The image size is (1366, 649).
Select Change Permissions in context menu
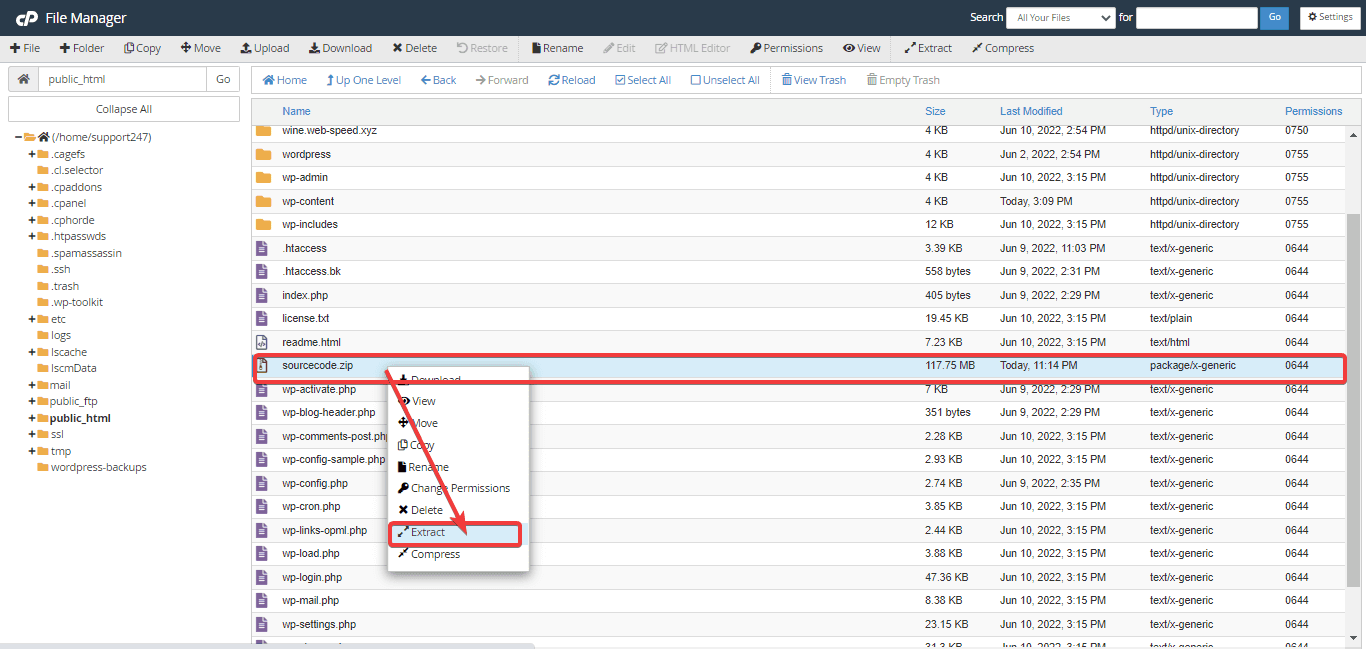pos(460,488)
